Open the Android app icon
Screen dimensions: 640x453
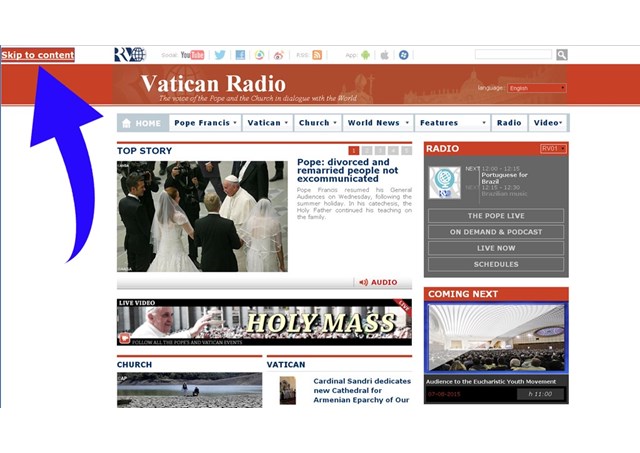[365, 55]
